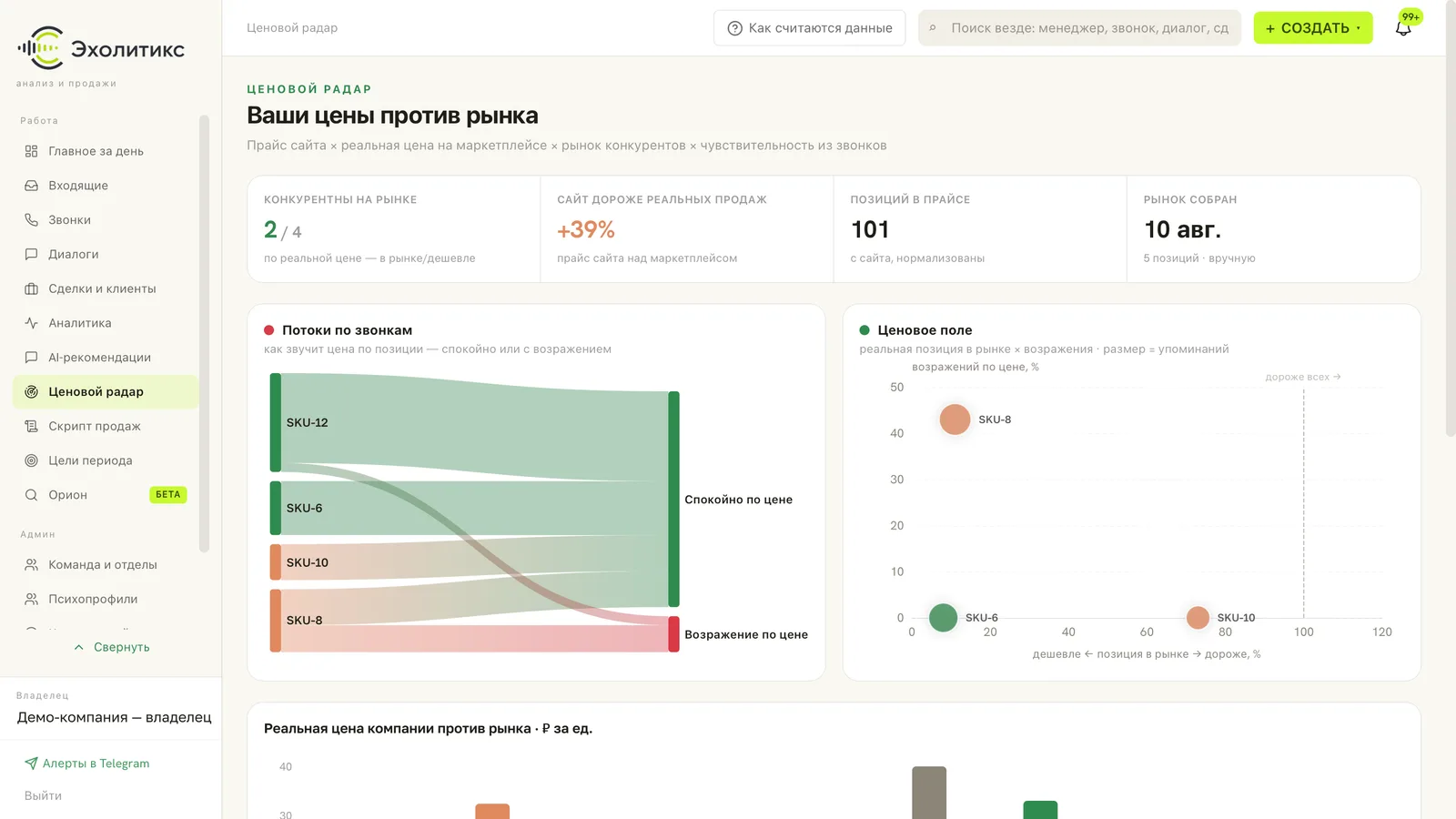Image resolution: width=1456 pixels, height=819 pixels.
Task: Click the sidebar vertical scrollbar
Action: coord(205,333)
